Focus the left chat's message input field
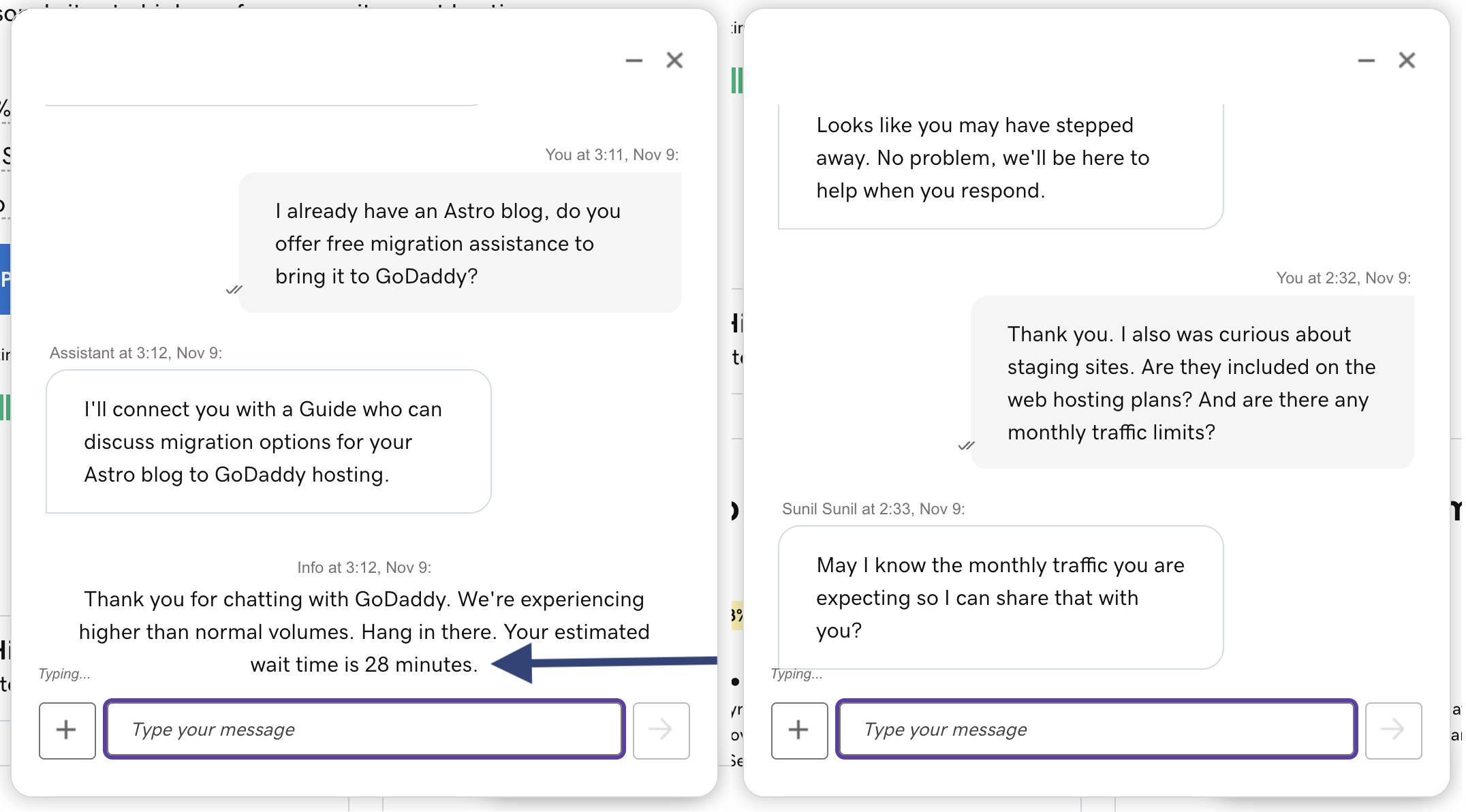The image size is (1466, 812). [x=364, y=730]
